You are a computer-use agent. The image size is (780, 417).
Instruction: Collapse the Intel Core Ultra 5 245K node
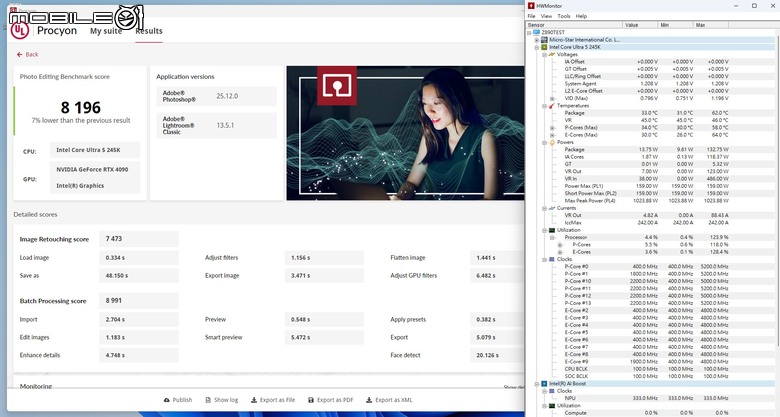(537, 47)
